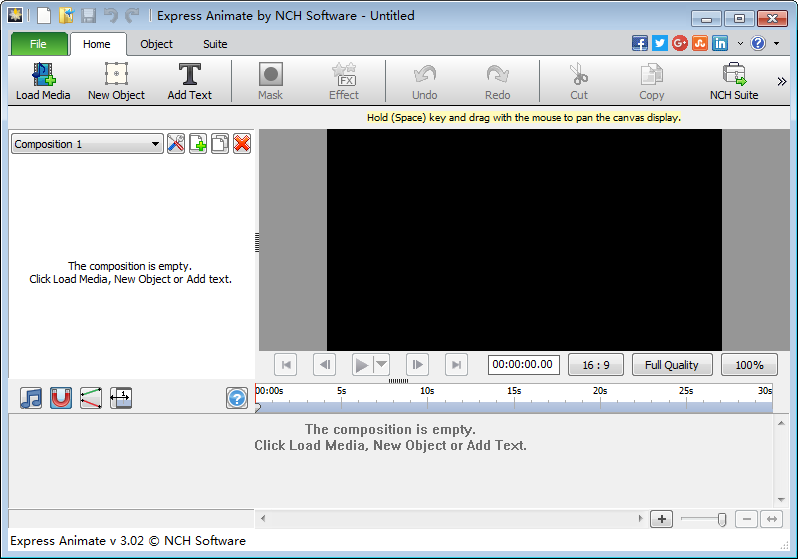Viewport: 798px width, 559px height.
Task: Zoom in timeline with plus button
Action: point(662,519)
